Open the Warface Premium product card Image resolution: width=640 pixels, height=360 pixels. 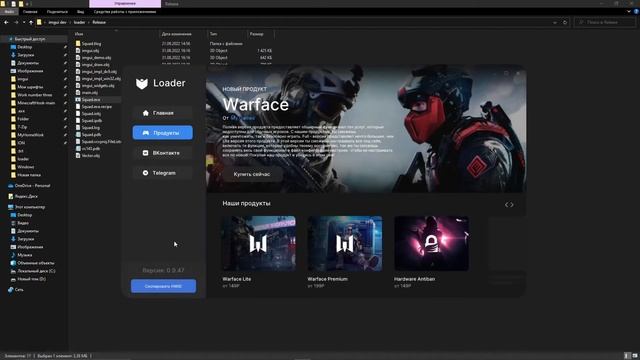pos(345,252)
